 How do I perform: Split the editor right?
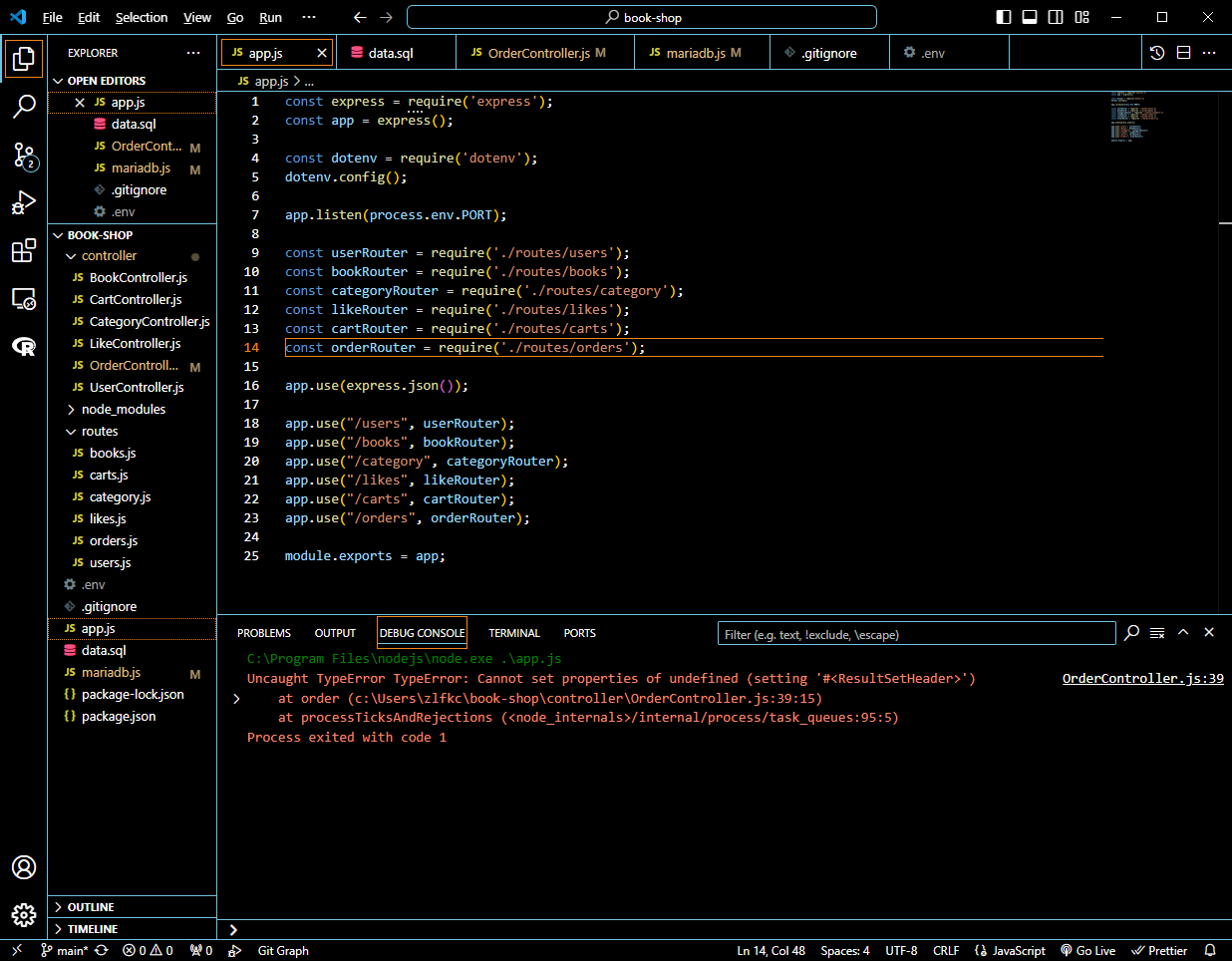pyautogui.click(x=1184, y=53)
